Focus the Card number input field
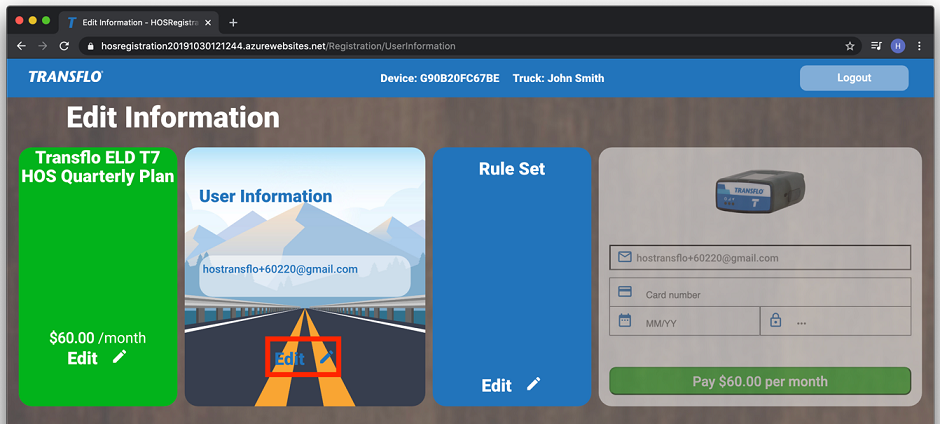 pos(770,295)
